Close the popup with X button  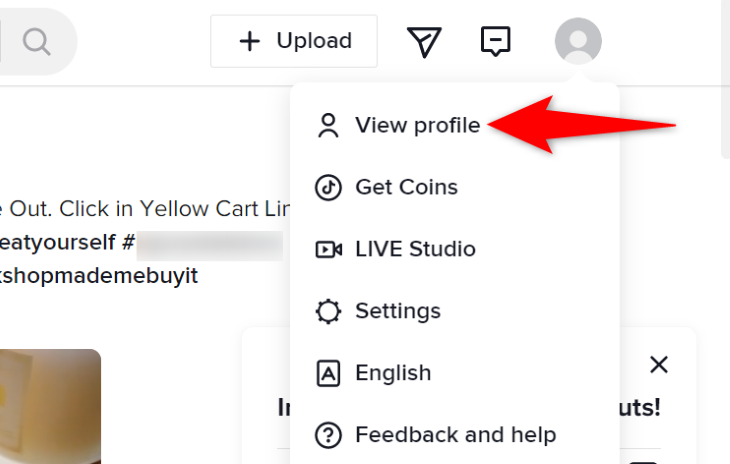pos(658,364)
